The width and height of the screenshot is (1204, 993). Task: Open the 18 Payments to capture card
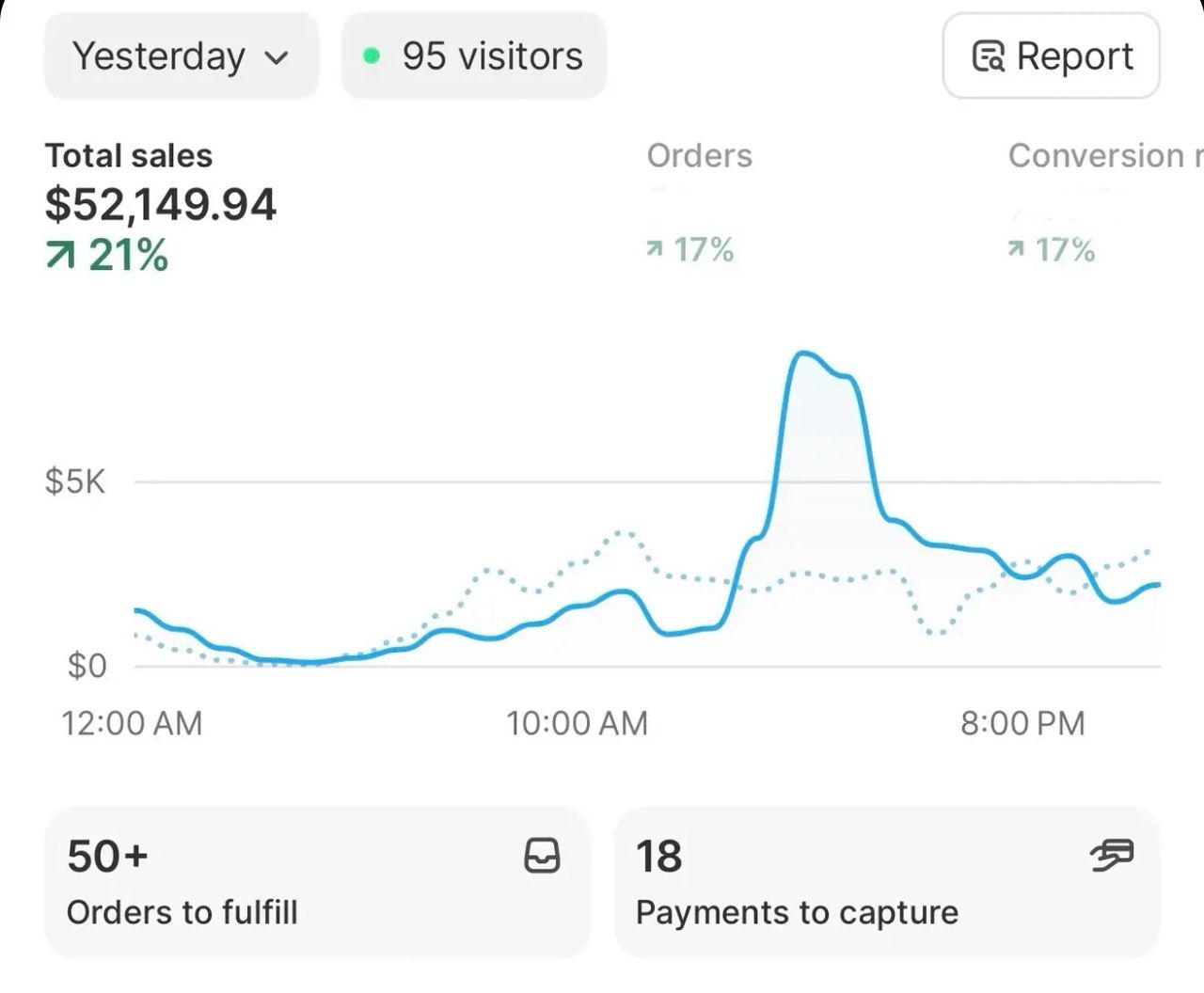[x=886, y=882]
